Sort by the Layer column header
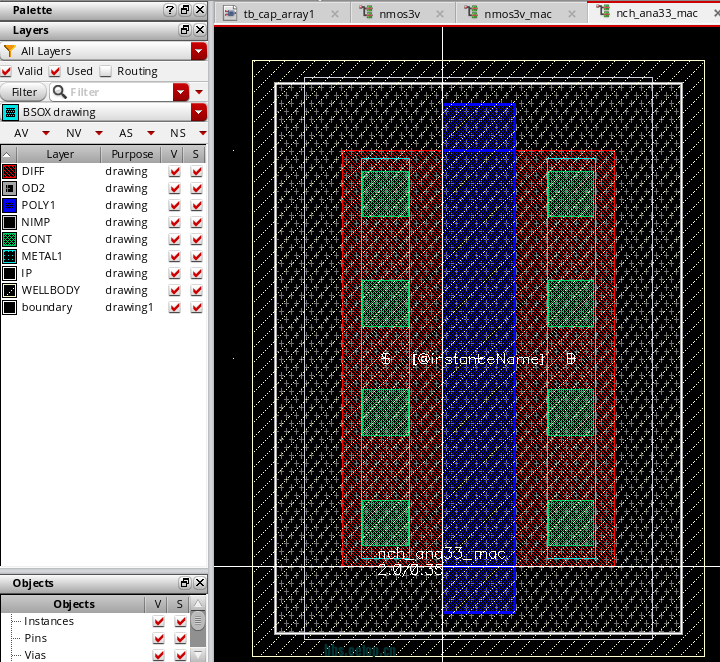 click(59, 155)
